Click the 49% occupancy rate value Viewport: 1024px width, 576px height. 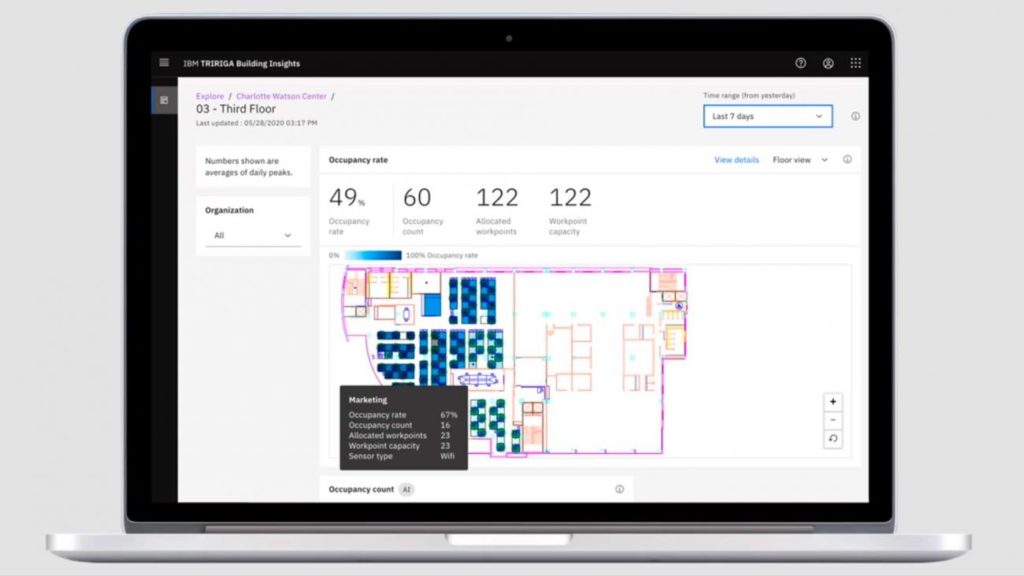347,197
